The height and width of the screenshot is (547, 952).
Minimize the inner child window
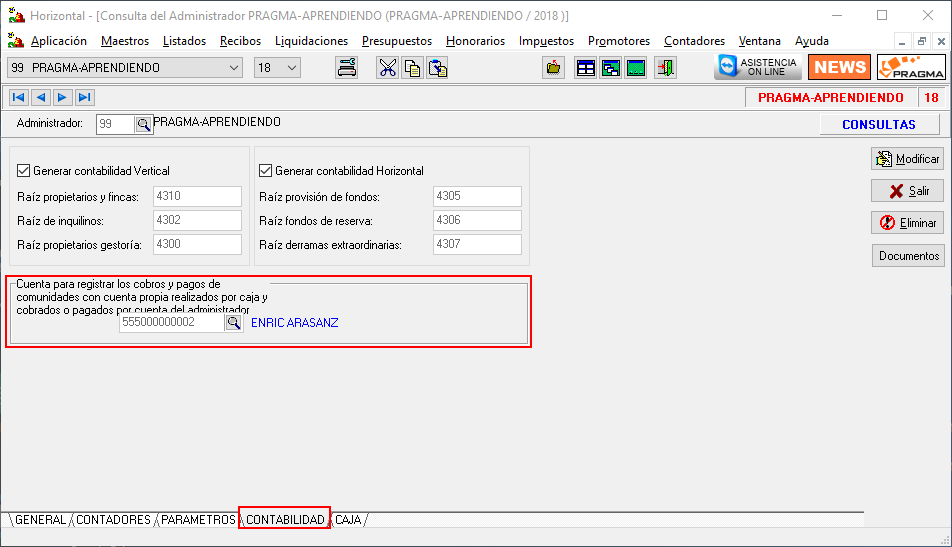click(902, 41)
